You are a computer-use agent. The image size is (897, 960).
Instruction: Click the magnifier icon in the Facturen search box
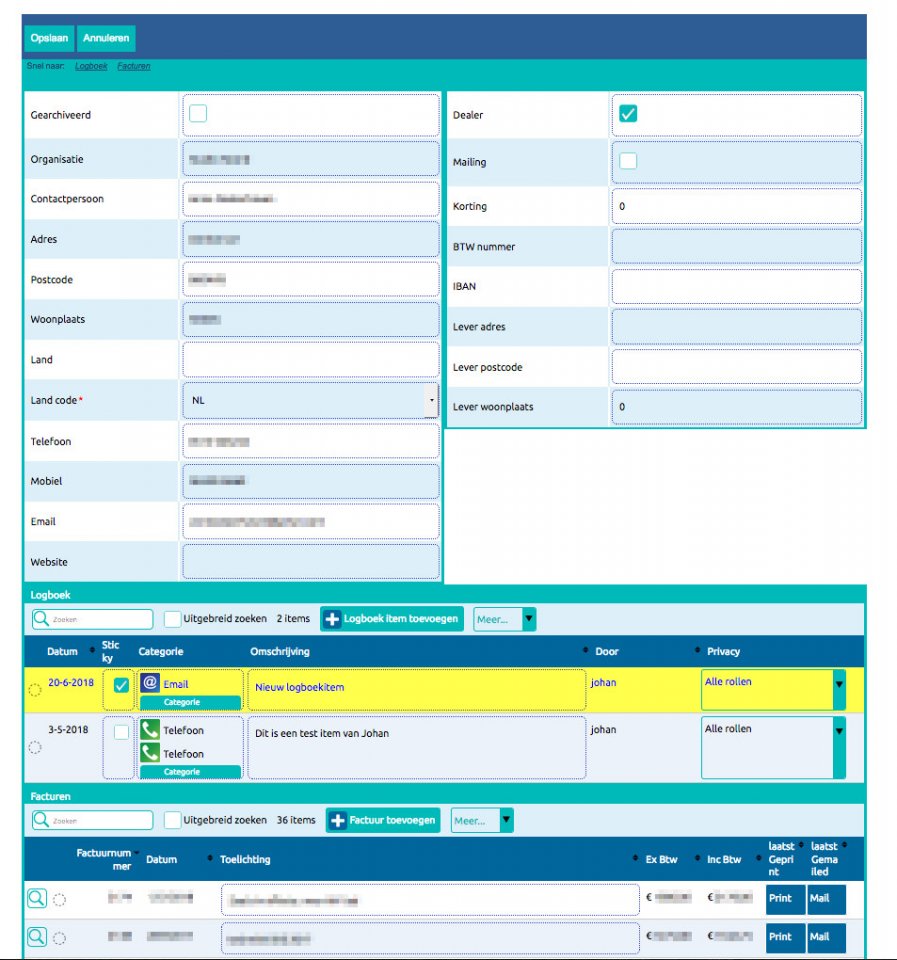(x=41, y=820)
